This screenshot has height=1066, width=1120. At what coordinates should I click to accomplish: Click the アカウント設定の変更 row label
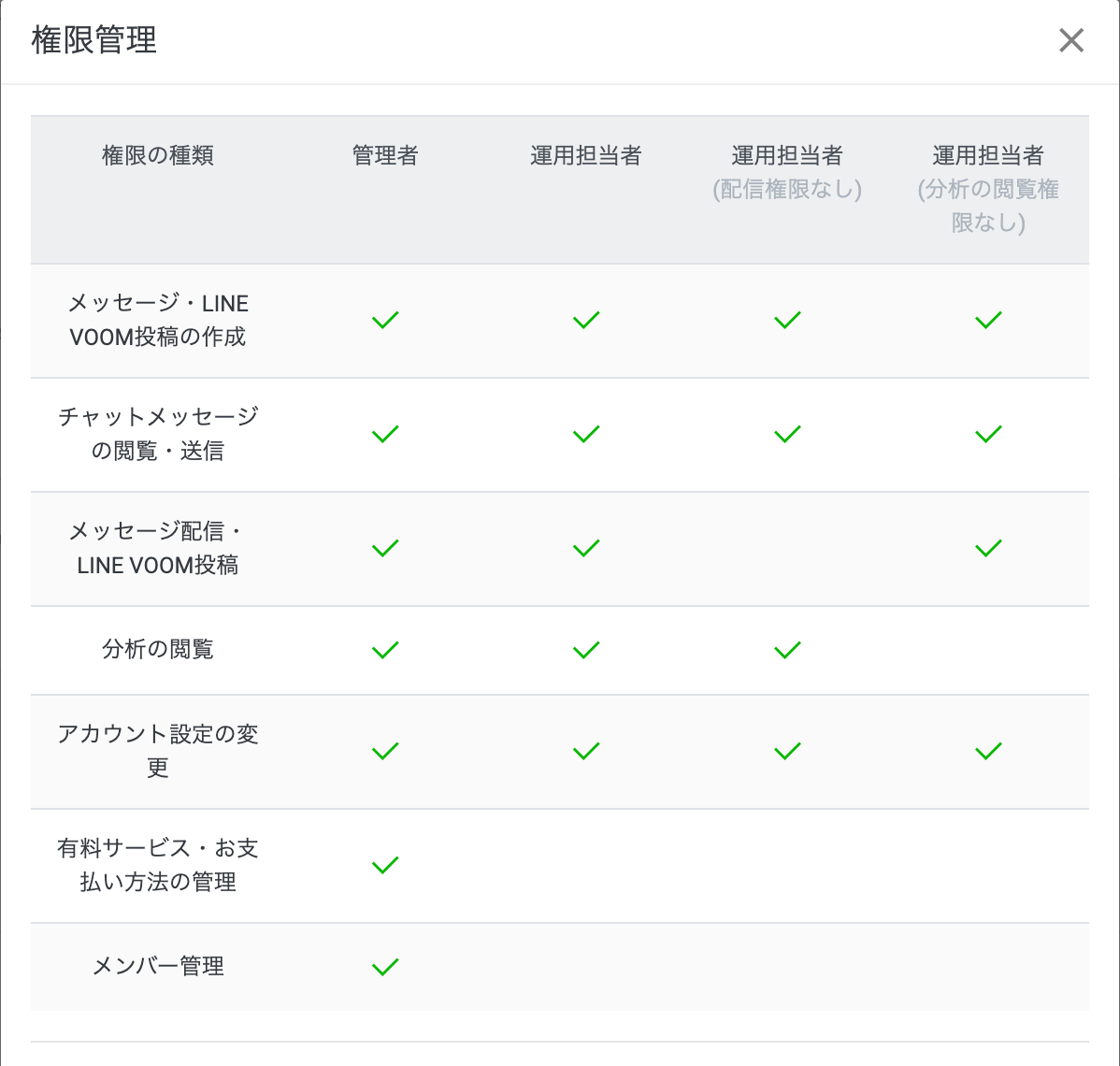pyautogui.click(x=159, y=750)
